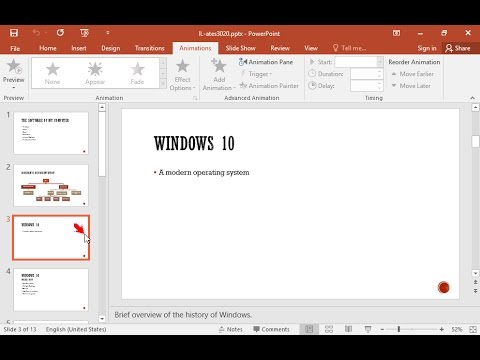
Task: Expand the animation gallery More arrow
Action: coord(163,84)
